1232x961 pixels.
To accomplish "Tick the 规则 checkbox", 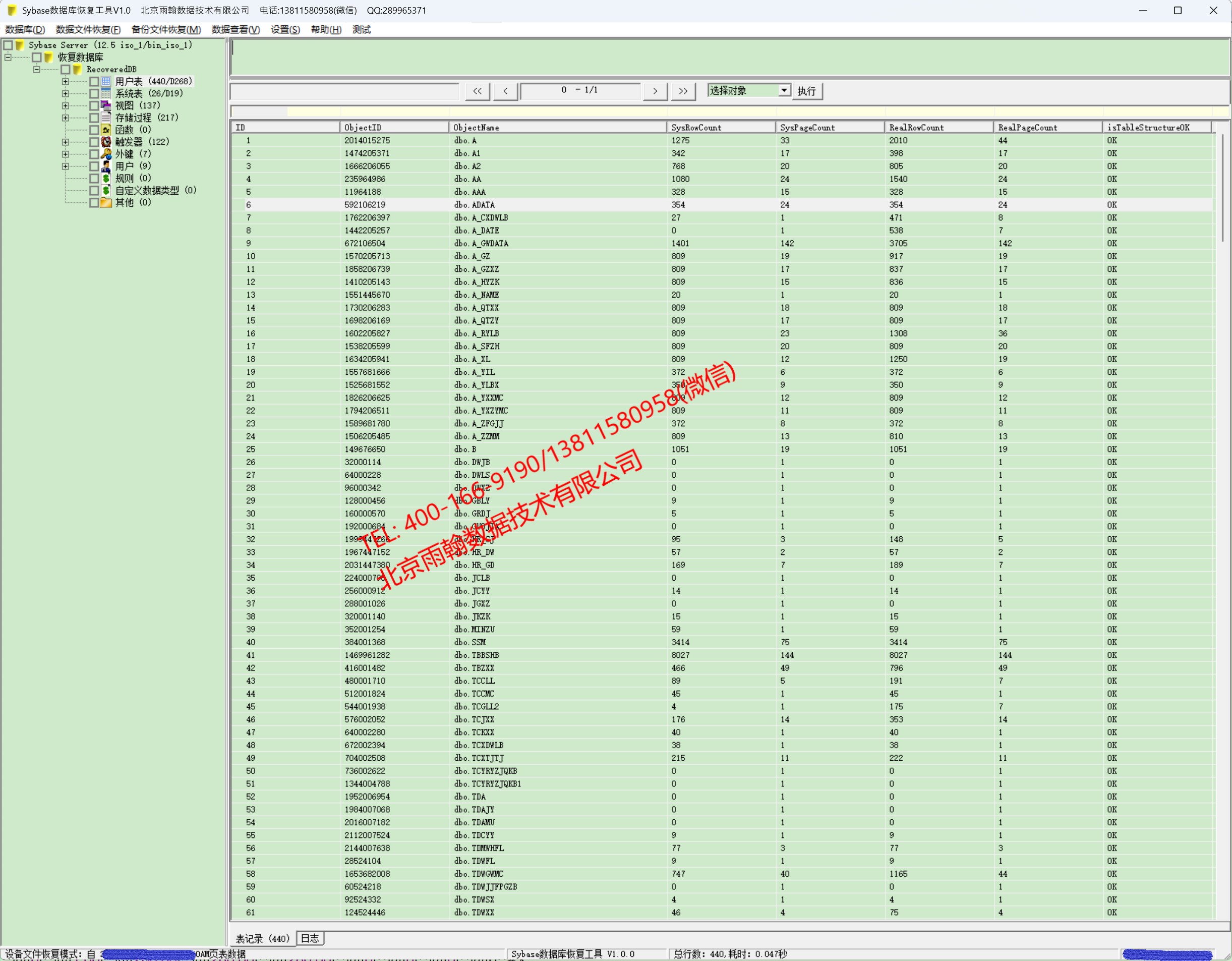I will pos(94,178).
